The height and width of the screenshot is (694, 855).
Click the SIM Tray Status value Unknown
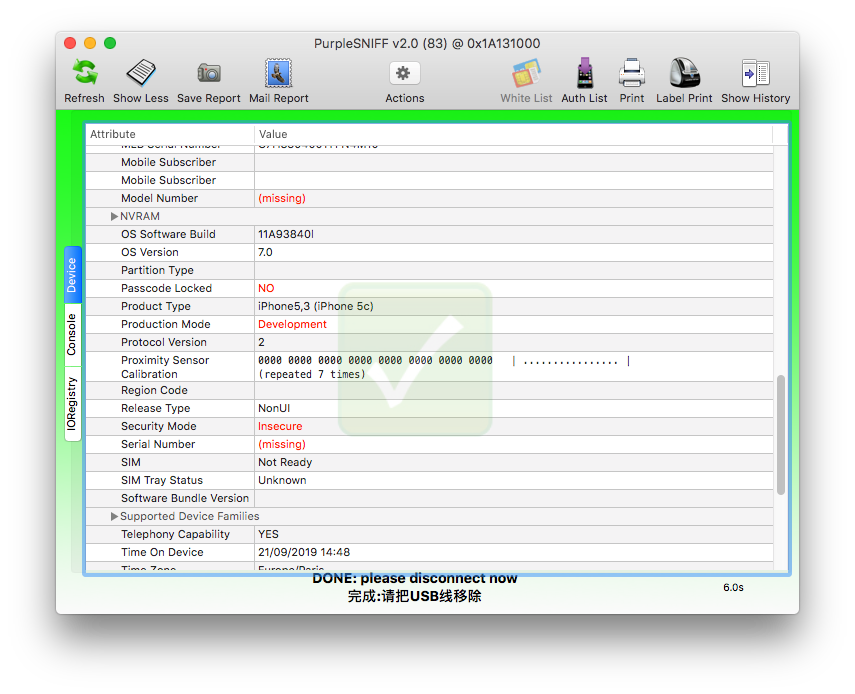click(x=282, y=480)
